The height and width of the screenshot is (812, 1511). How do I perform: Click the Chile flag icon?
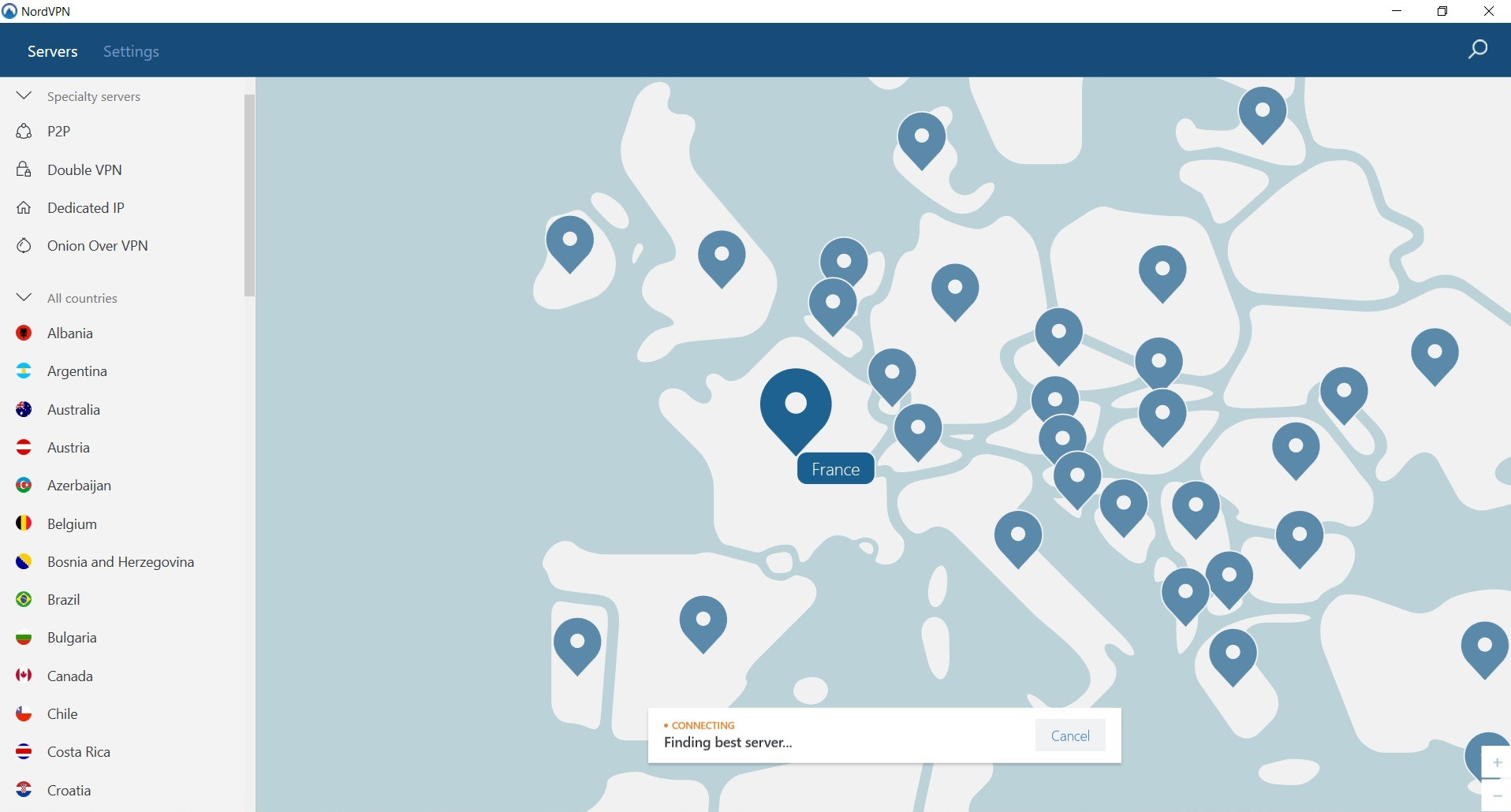tap(24, 713)
